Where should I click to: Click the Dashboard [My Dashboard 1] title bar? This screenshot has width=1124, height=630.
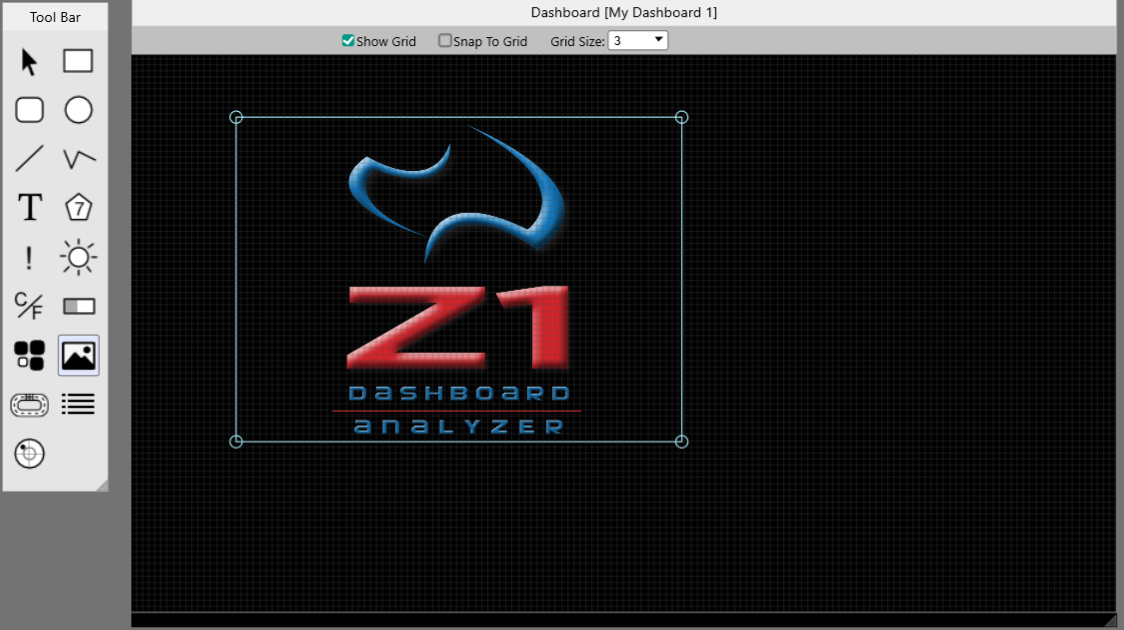pos(624,12)
